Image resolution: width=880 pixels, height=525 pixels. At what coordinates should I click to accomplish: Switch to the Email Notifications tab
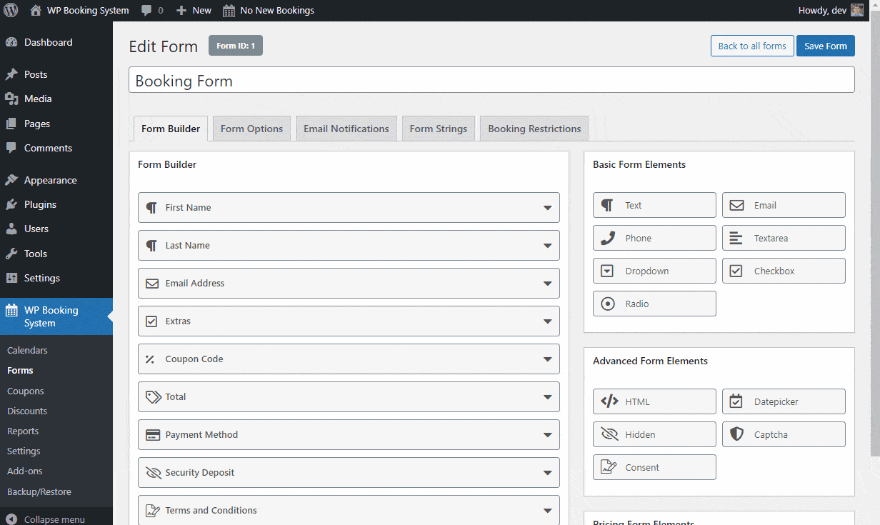[346, 129]
